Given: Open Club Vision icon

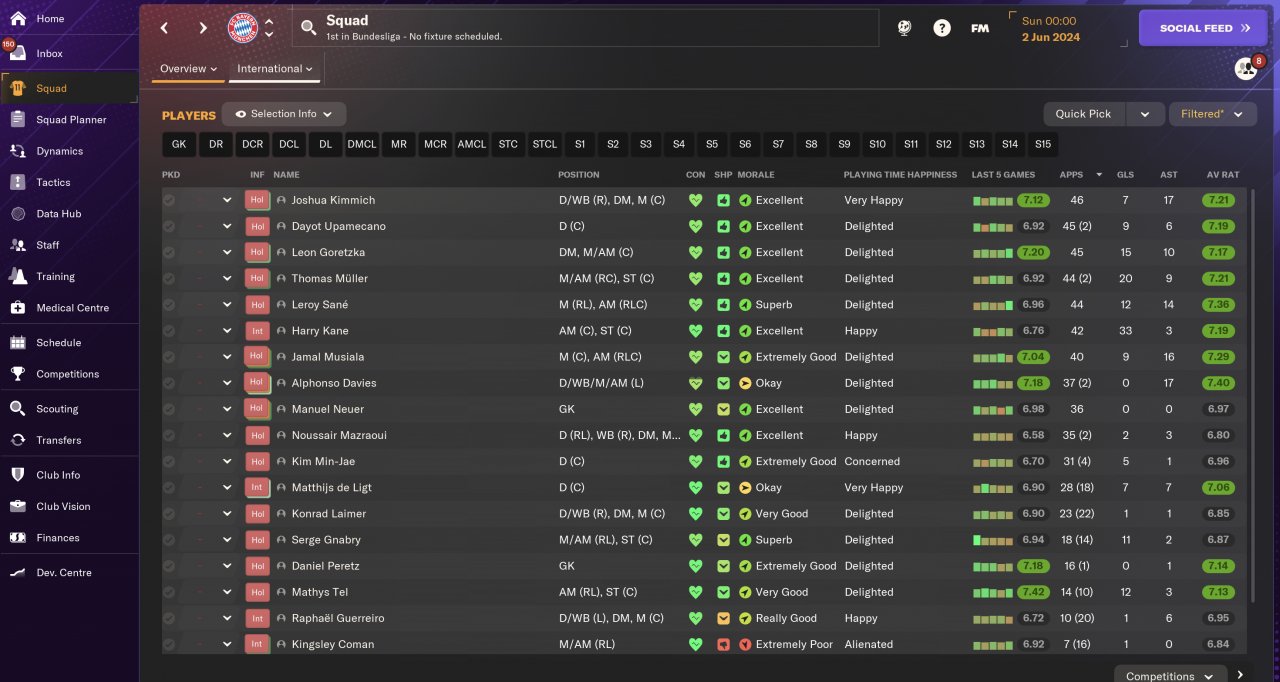Looking at the screenshot, I should pyautogui.click(x=18, y=506).
